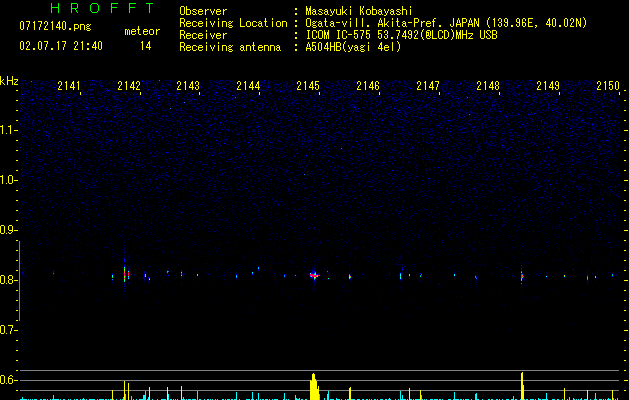Click the Observer field label
The image size is (629, 400).
(203, 11)
